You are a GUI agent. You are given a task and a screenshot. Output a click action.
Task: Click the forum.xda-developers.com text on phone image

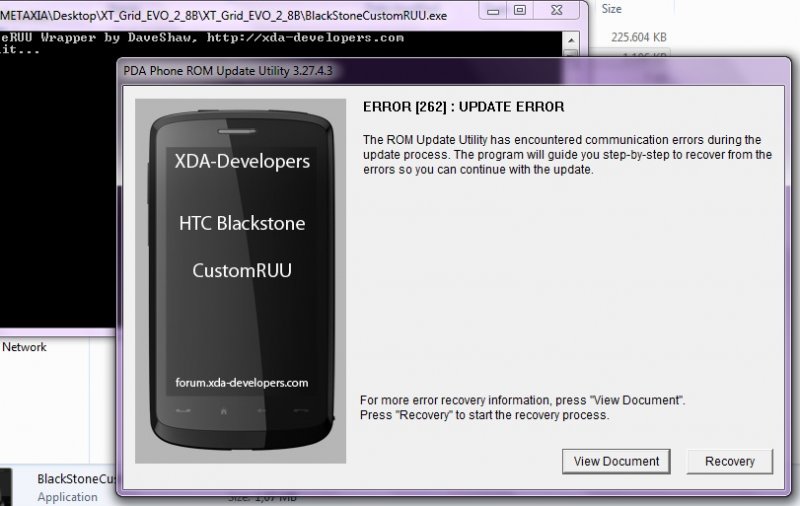click(x=241, y=383)
